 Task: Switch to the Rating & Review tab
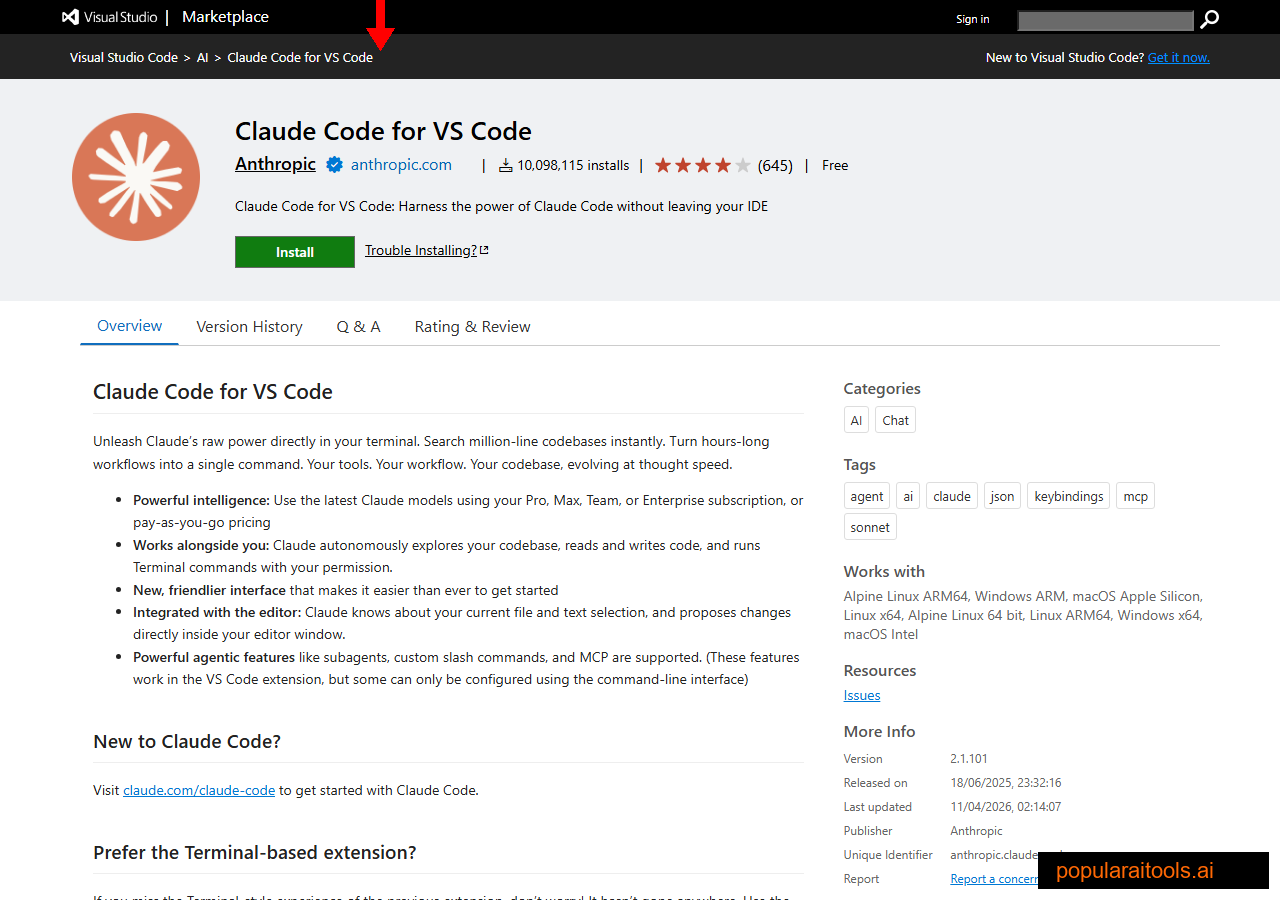pos(472,326)
